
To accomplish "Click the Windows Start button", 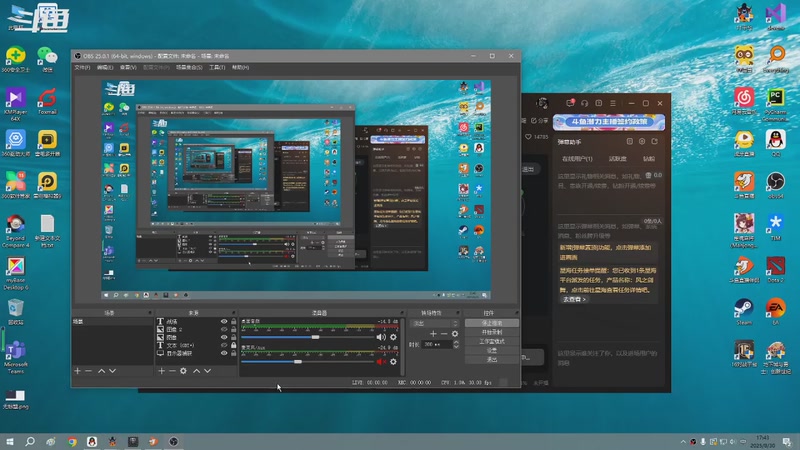I will [x=9, y=441].
